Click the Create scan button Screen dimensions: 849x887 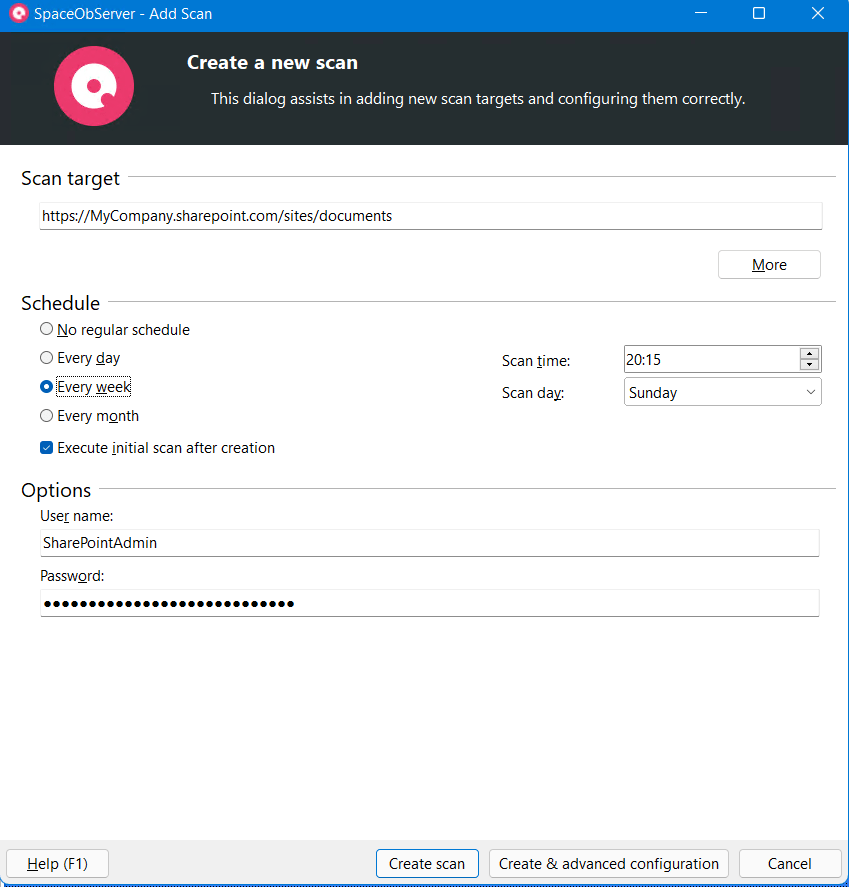coord(427,864)
